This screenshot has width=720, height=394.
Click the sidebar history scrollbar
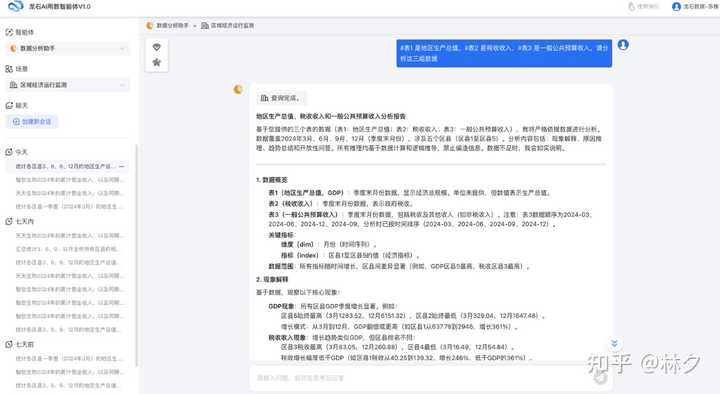(137, 255)
